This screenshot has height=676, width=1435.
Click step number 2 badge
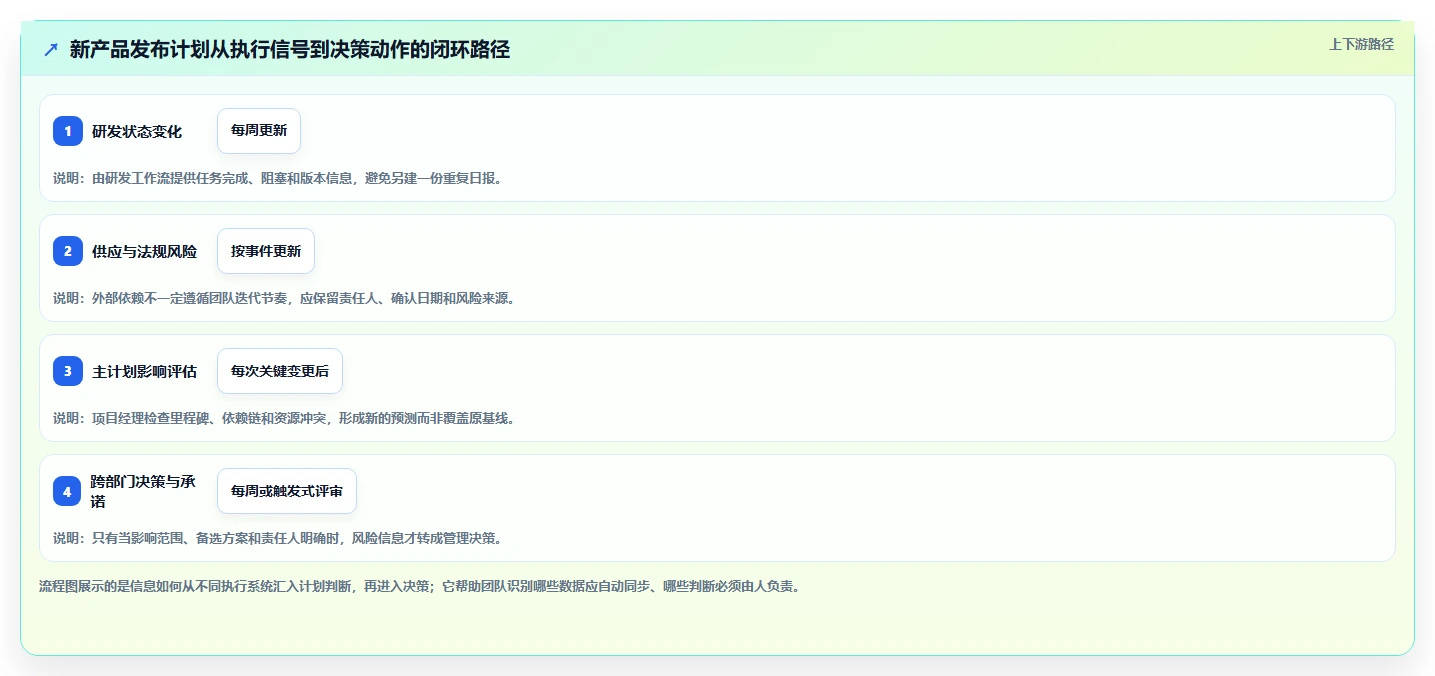(x=68, y=251)
